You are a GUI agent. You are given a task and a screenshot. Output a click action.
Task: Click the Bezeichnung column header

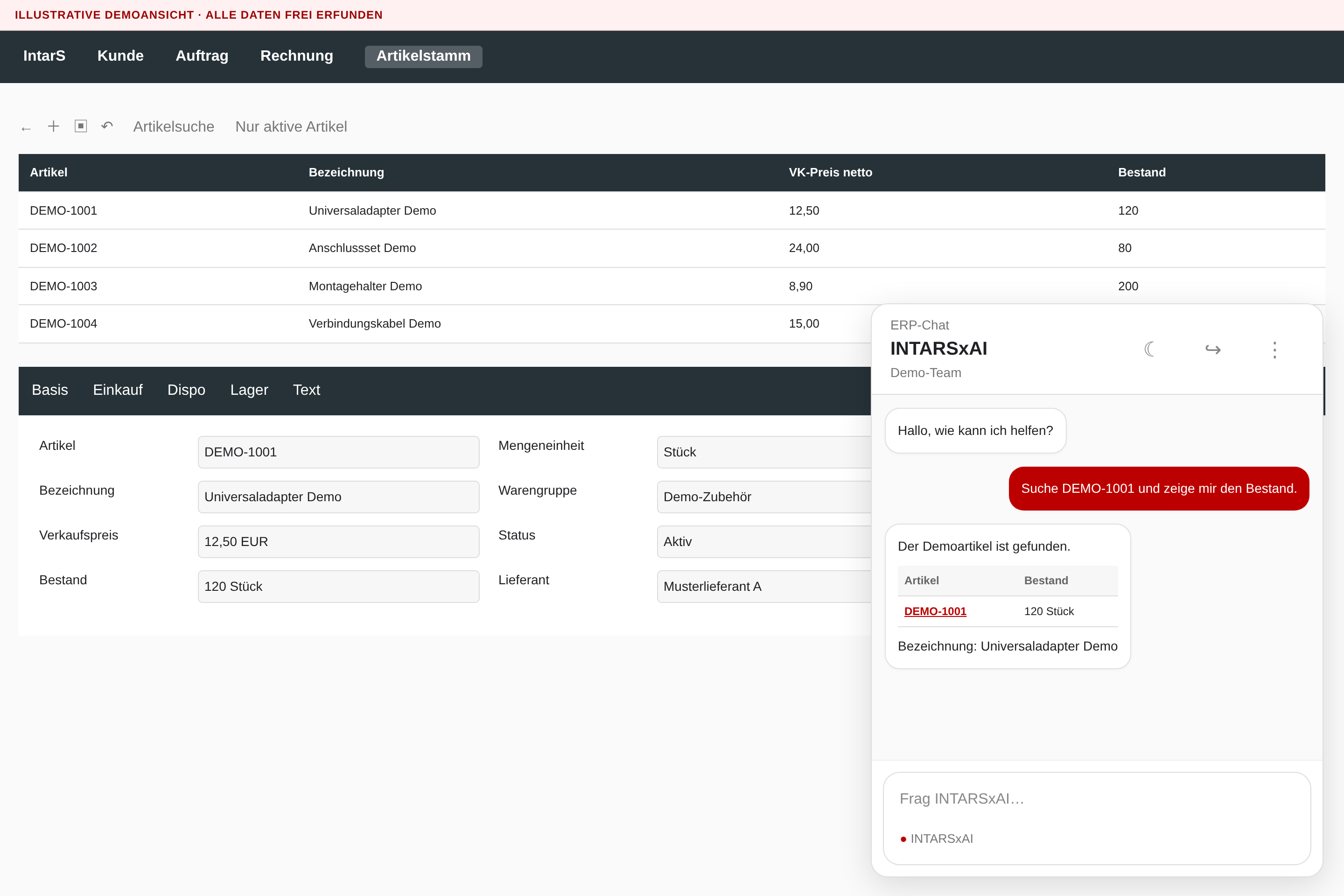pos(346,173)
